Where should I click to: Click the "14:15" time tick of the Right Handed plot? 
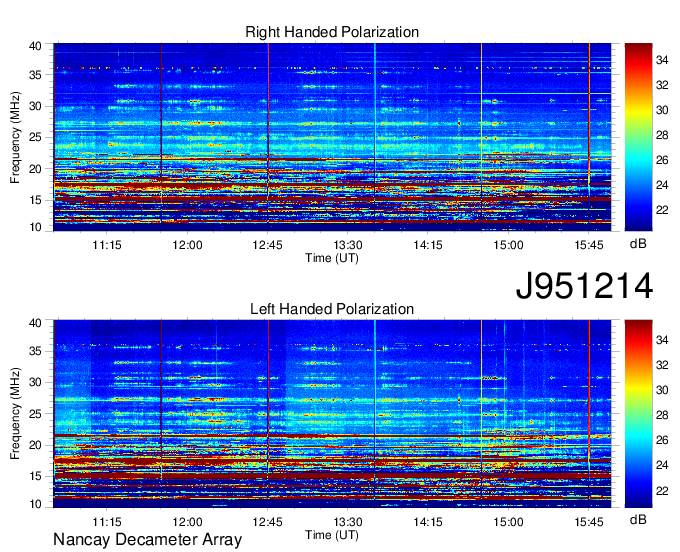click(428, 245)
